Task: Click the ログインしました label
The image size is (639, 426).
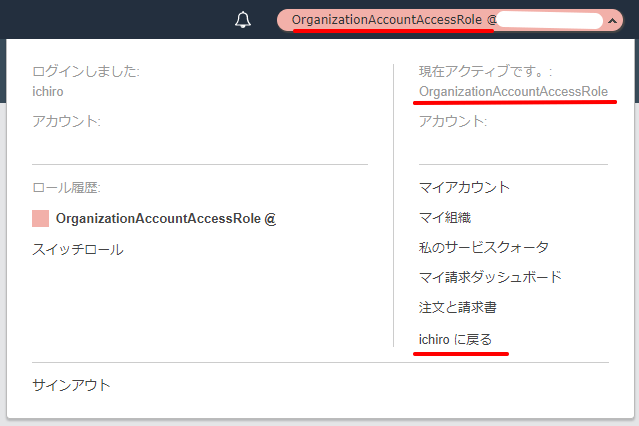Action: tap(86, 71)
